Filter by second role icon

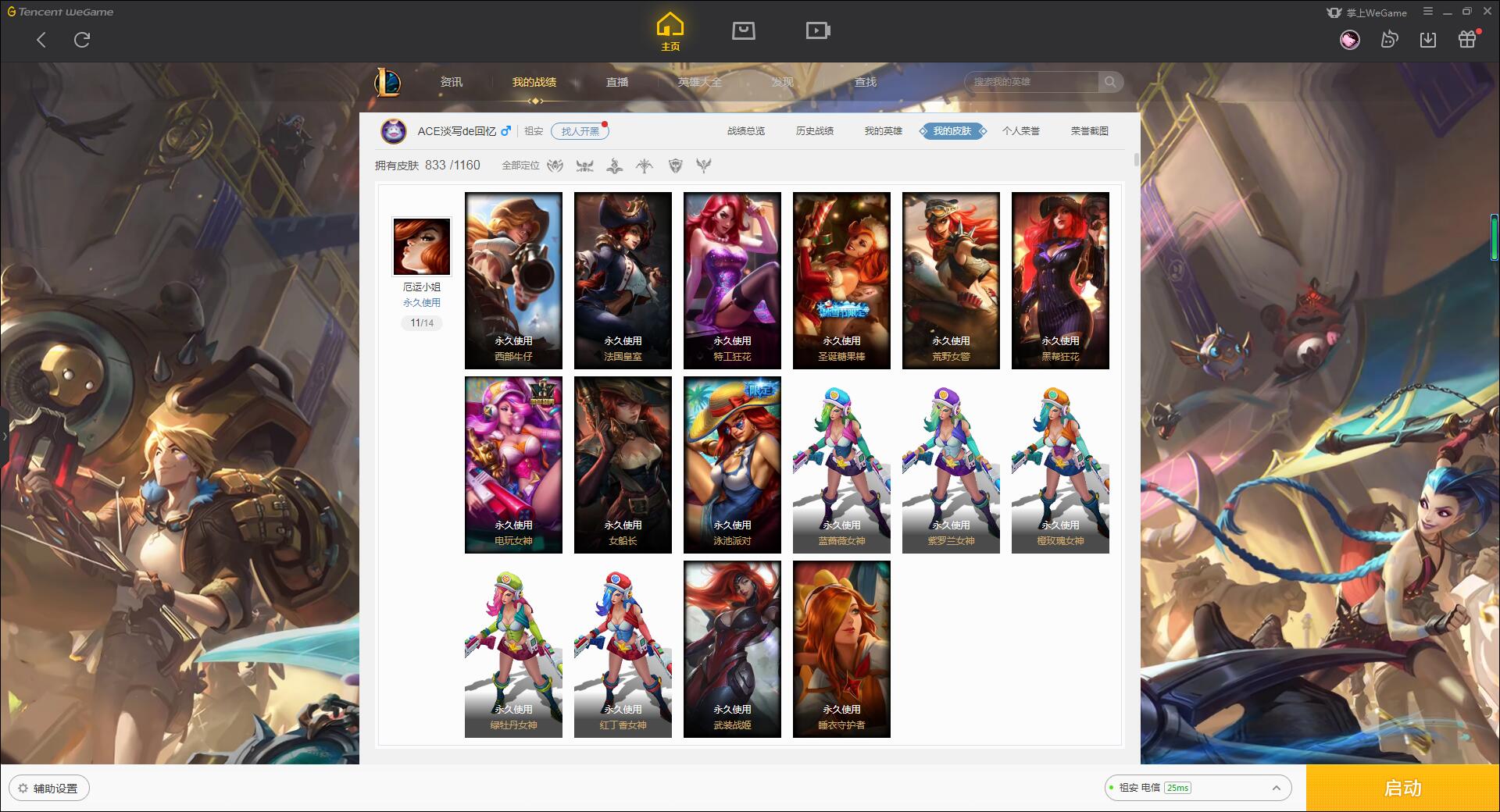tap(584, 166)
